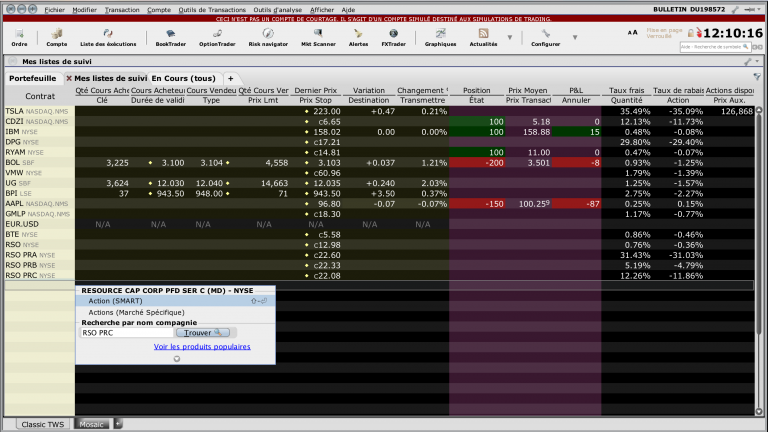This screenshot has width=768, height=432.
Task: Click the padlock layout lock icon
Action: (691, 33)
